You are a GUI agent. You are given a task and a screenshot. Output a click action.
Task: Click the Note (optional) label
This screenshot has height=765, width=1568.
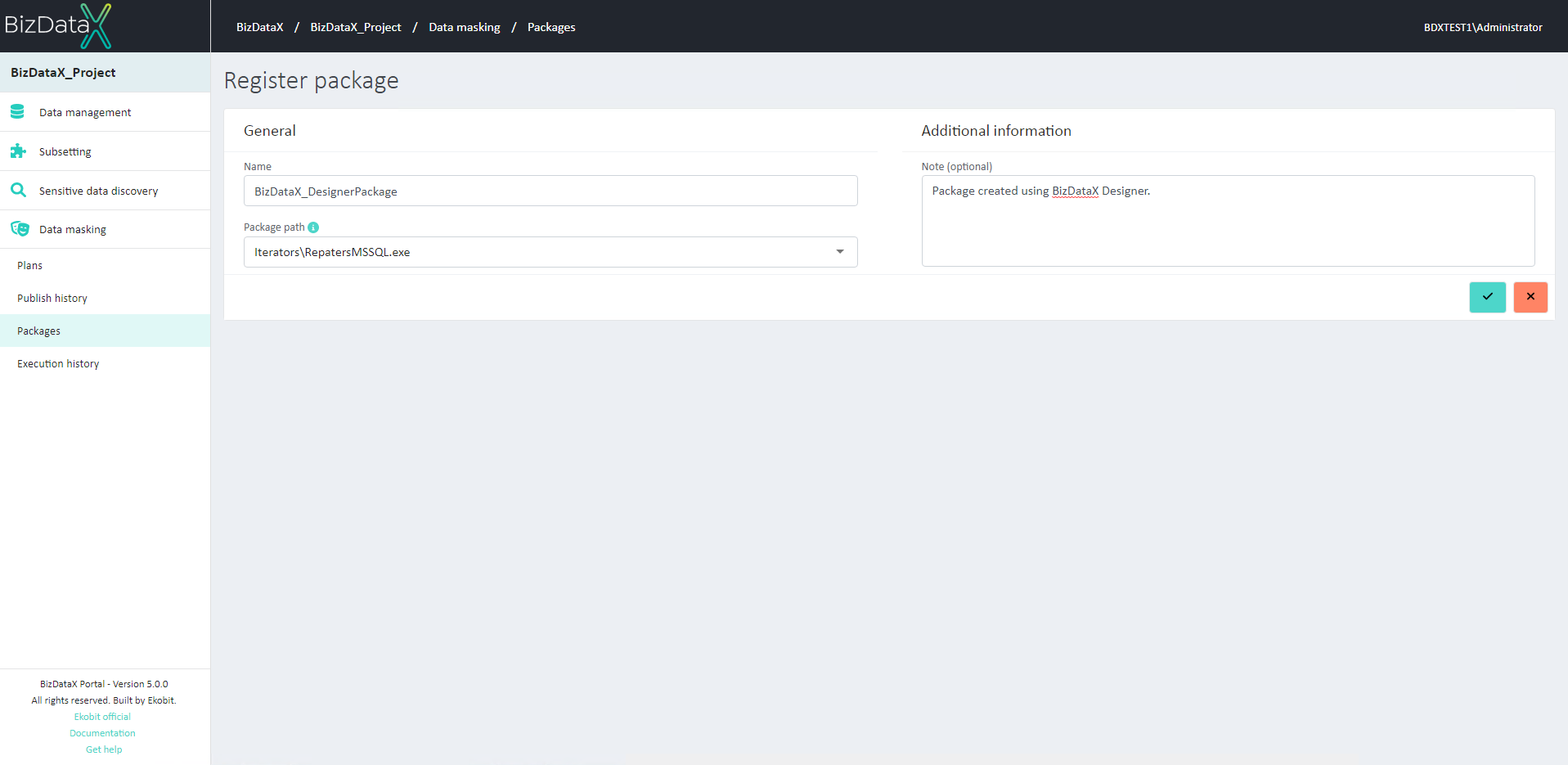(x=957, y=166)
